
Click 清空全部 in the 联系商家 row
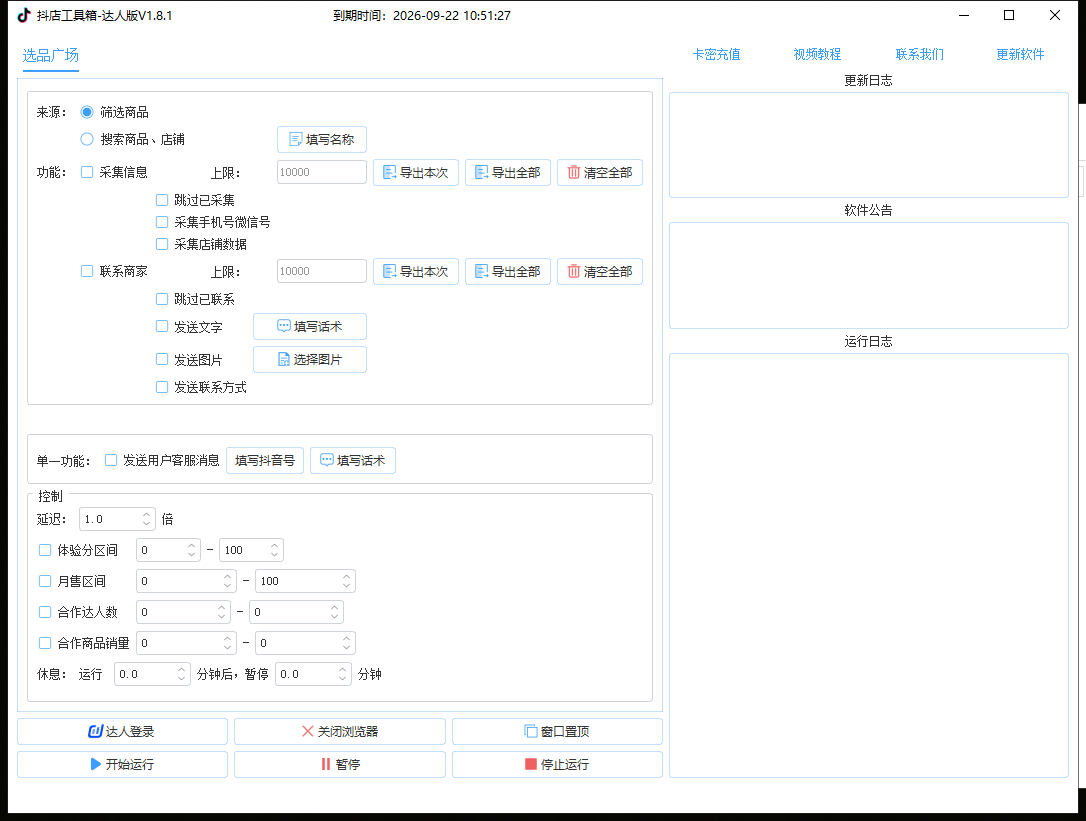tap(600, 272)
